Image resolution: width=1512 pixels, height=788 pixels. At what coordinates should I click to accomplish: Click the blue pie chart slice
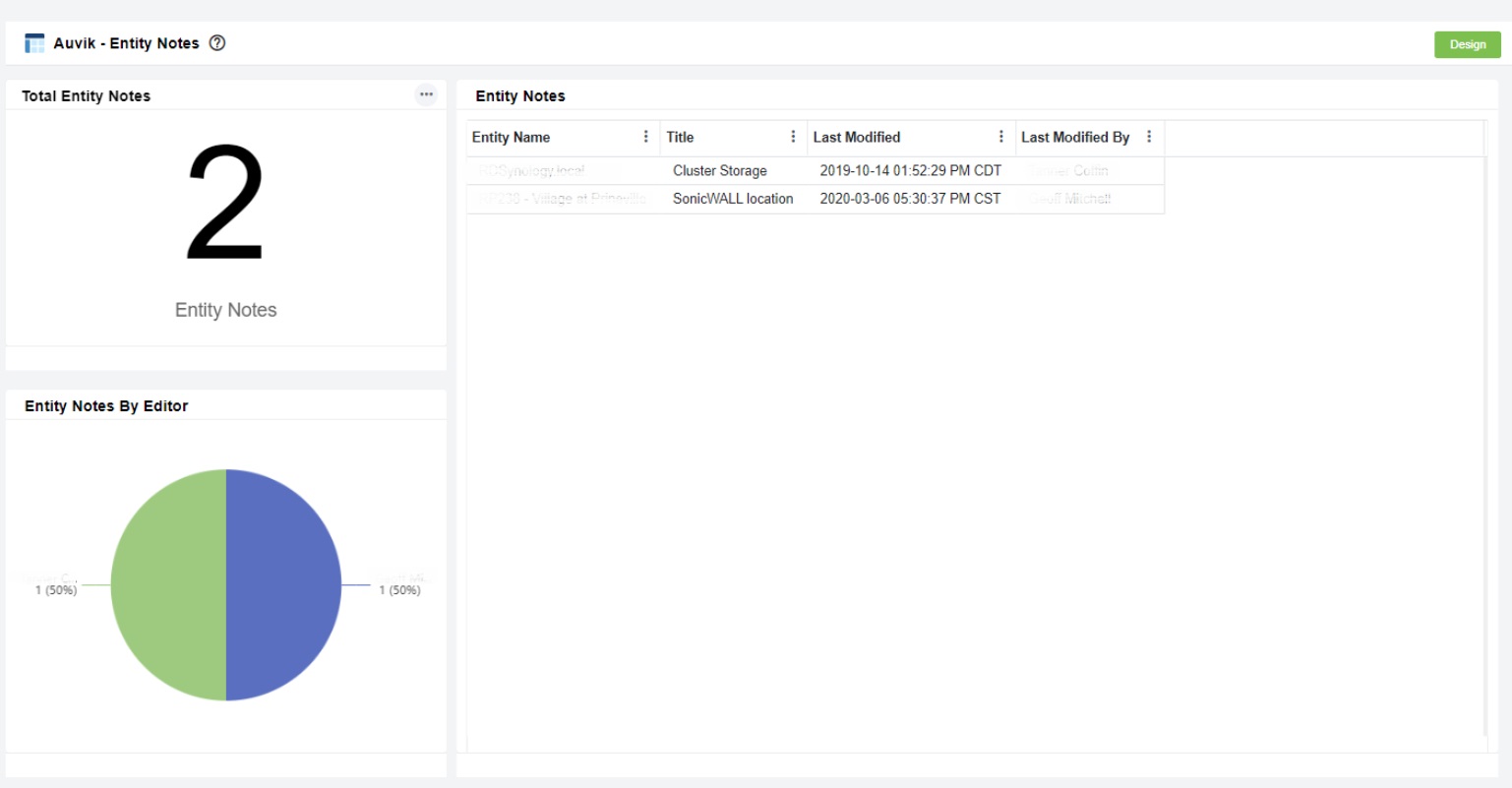pos(285,585)
